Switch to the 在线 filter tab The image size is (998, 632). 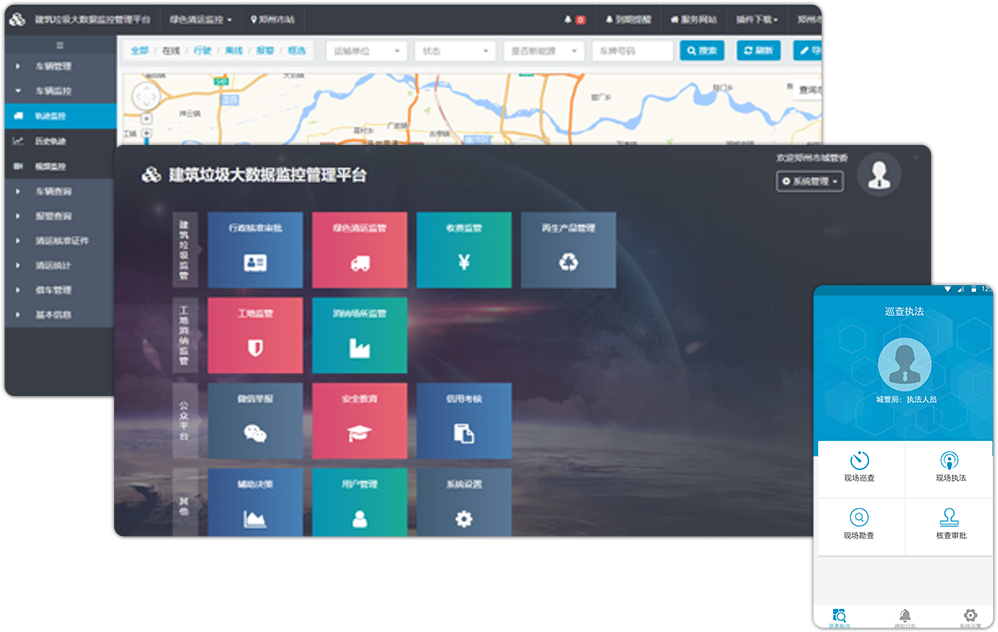(x=171, y=50)
